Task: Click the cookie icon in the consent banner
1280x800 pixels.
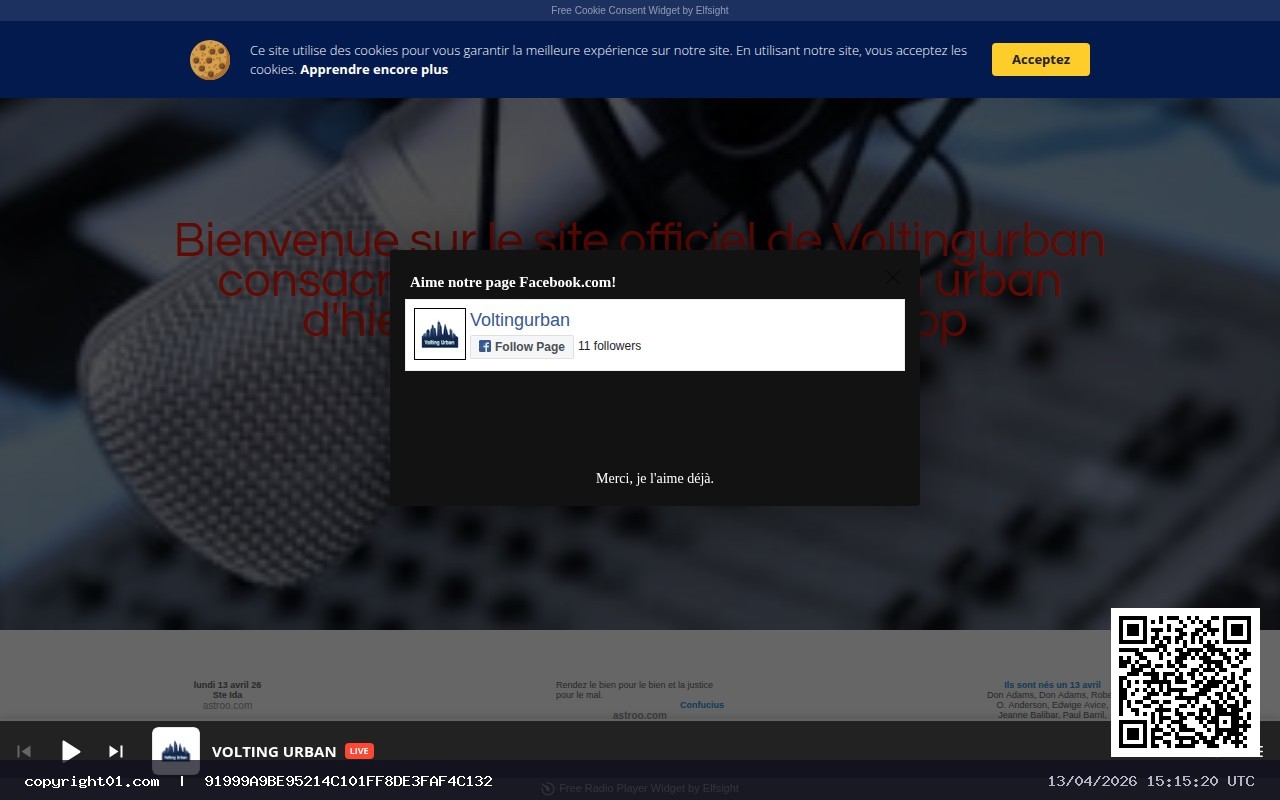Action: pyautogui.click(x=210, y=60)
